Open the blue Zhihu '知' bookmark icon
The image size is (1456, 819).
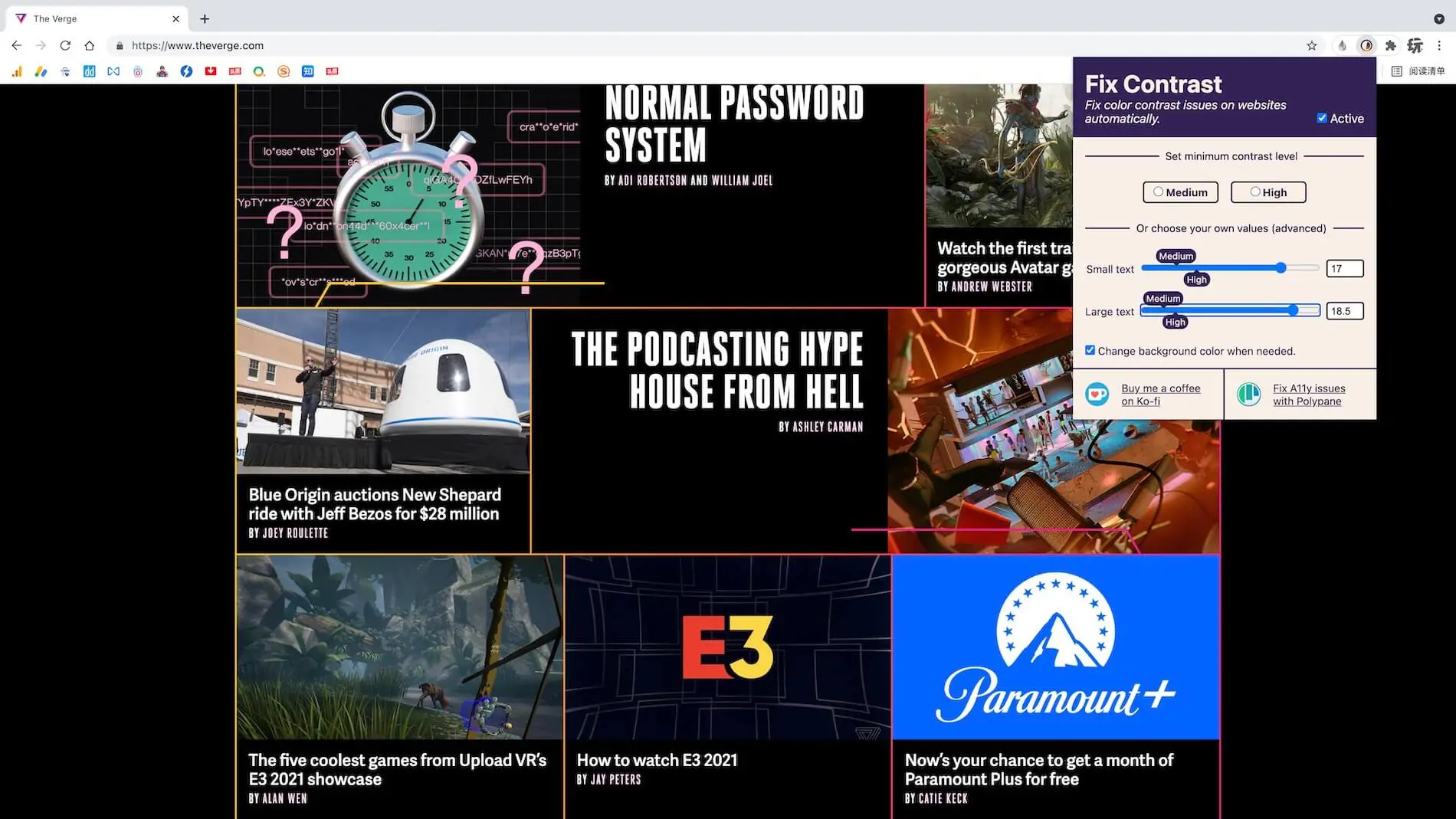click(308, 71)
